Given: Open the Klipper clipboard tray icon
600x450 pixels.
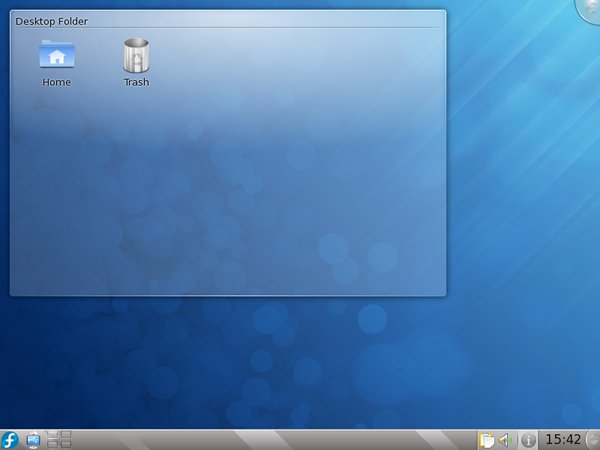Looking at the screenshot, I should tap(487, 440).
